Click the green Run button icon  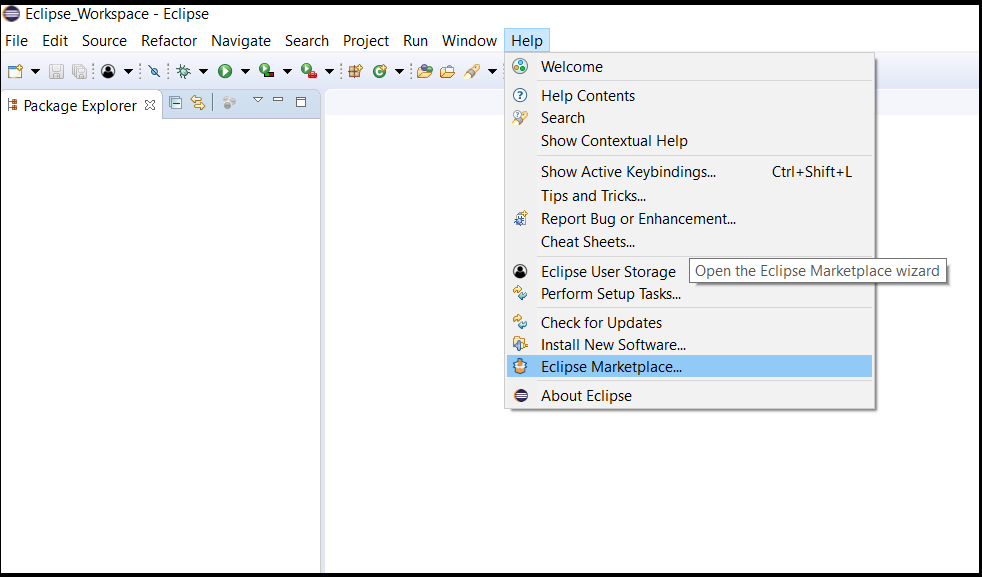pos(225,71)
